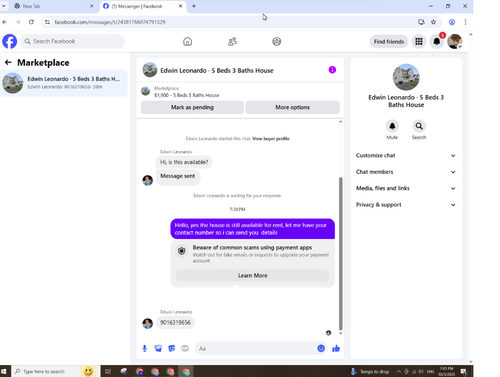Open the emoji picker in message box
Screen dimensions: 500x377
pyautogui.click(x=321, y=348)
